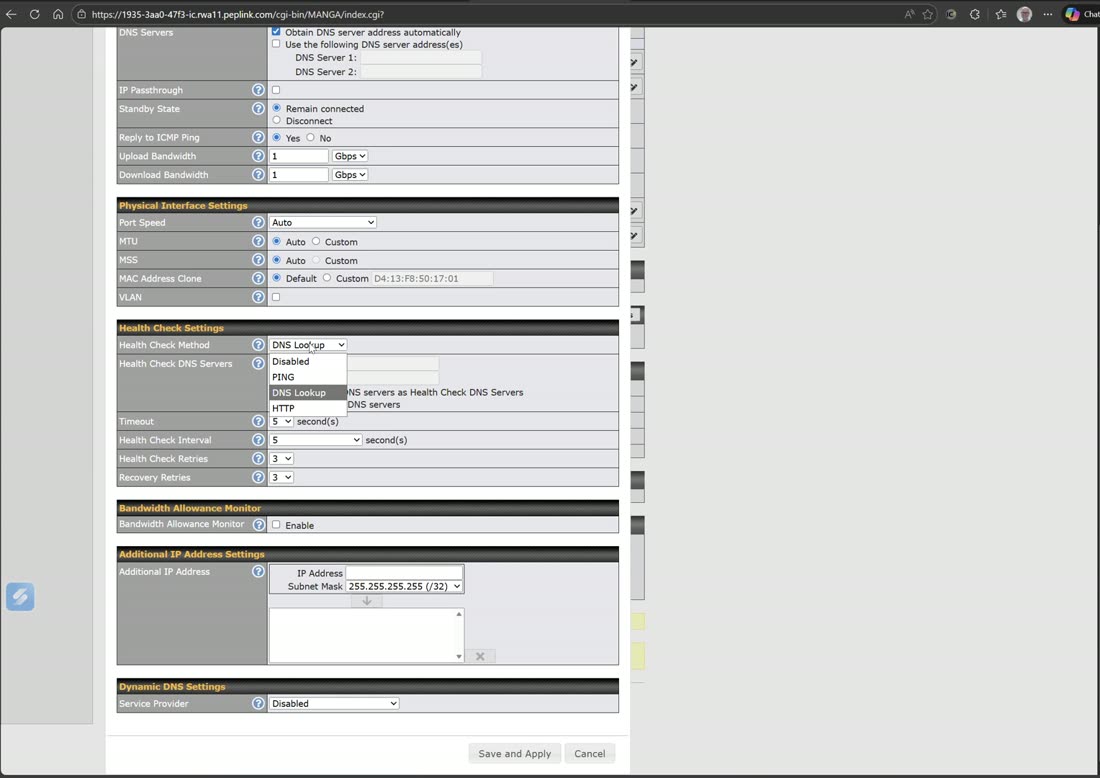Click the browser address bar URL

click(x=238, y=14)
